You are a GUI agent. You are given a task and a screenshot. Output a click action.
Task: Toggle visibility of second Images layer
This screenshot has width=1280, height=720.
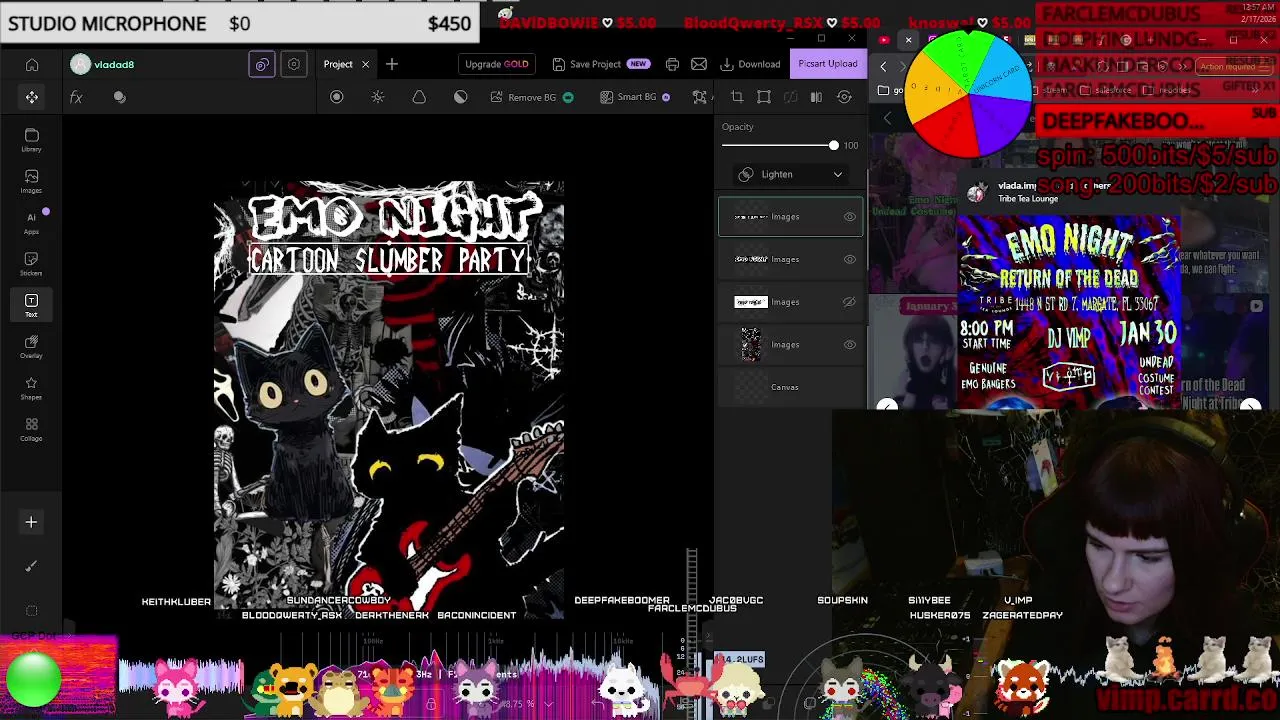click(849, 260)
